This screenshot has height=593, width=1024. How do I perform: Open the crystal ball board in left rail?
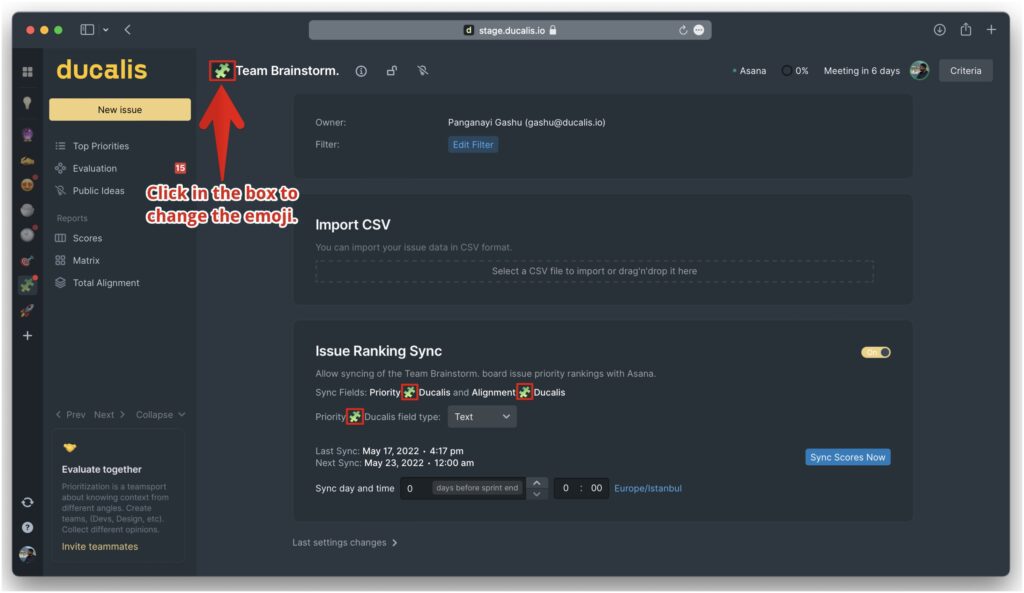tap(27, 135)
